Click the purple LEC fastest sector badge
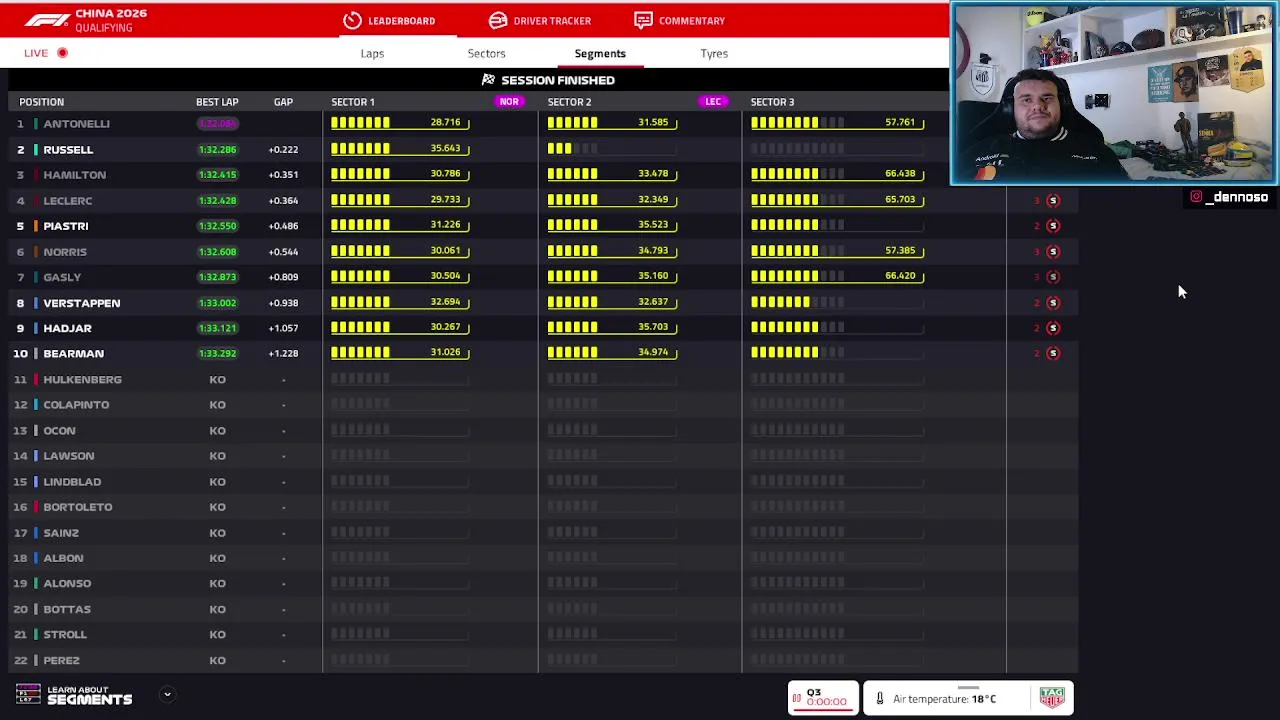The height and width of the screenshot is (720, 1280). [x=713, y=101]
